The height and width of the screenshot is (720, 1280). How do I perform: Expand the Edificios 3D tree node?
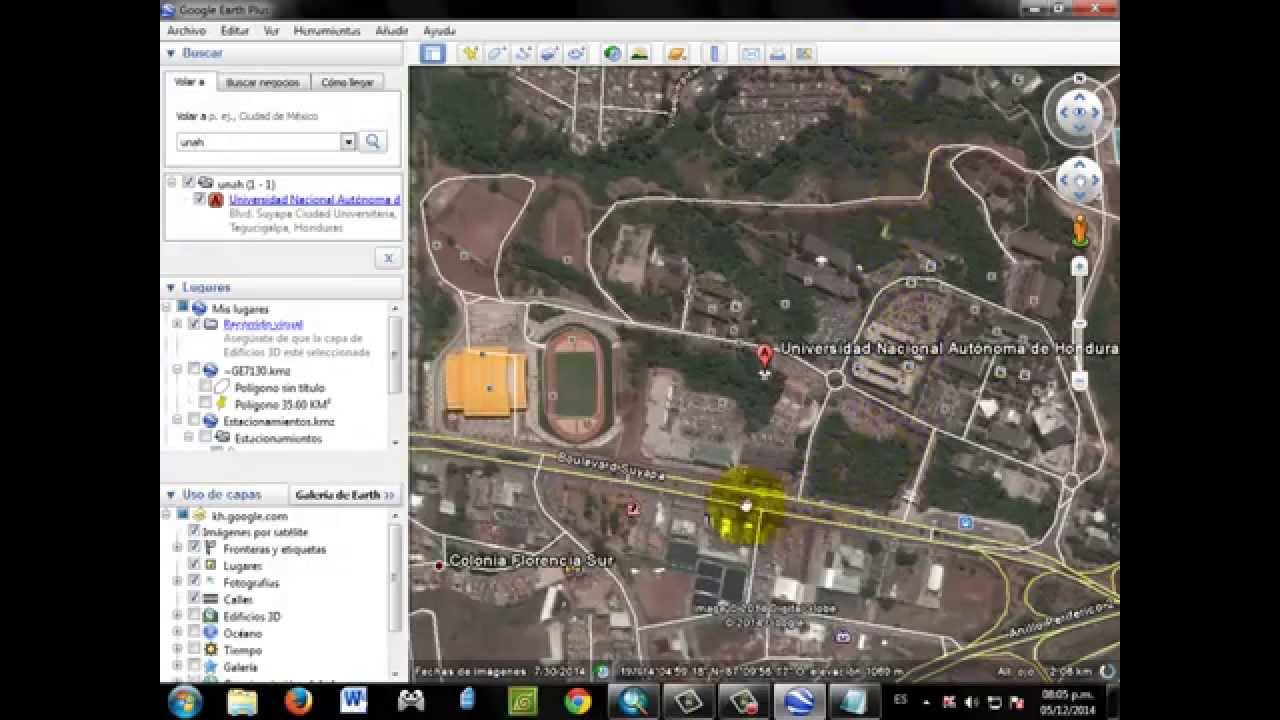[x=177, y=616]
